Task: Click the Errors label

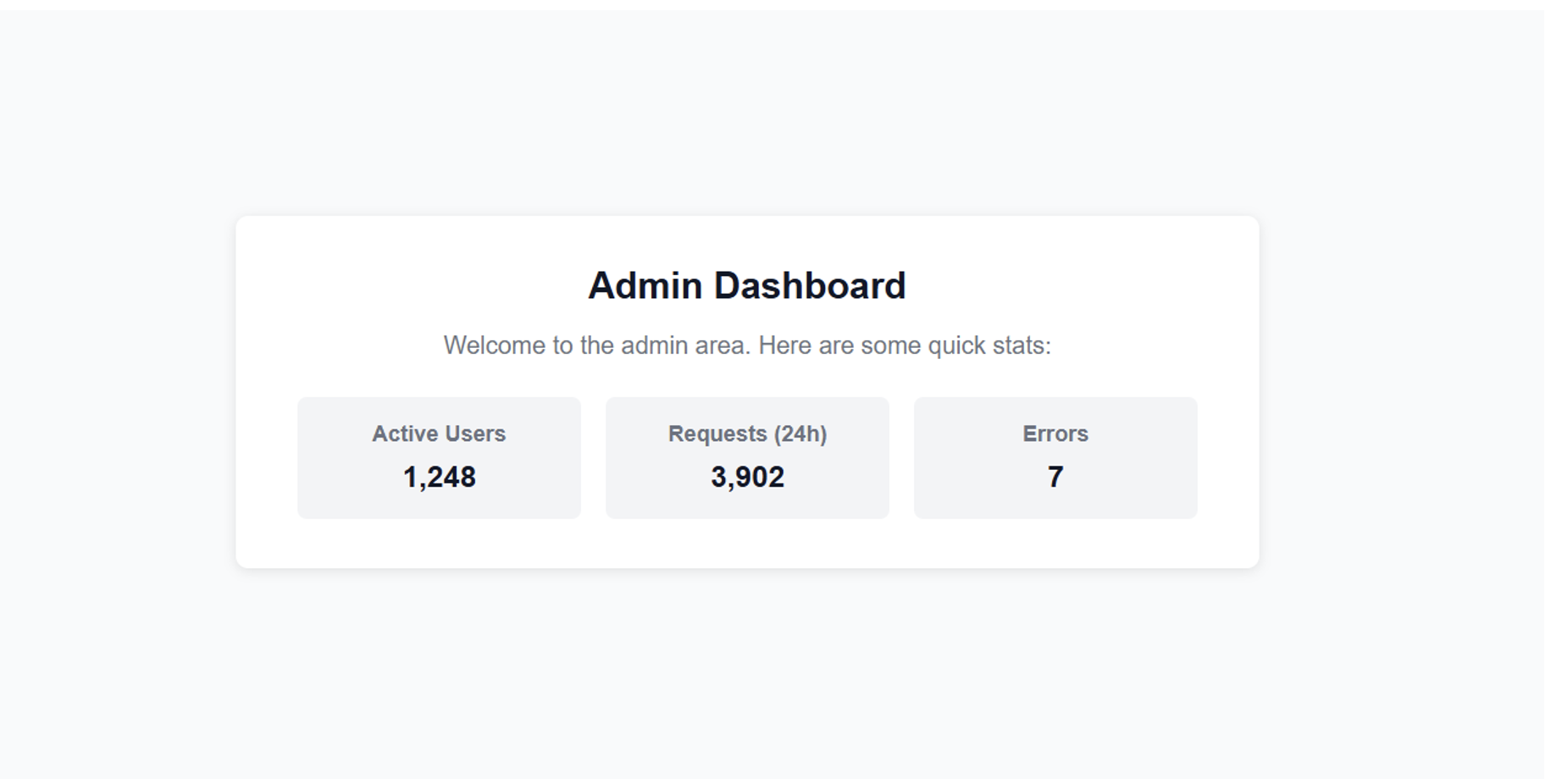Action: point(1055,433)
